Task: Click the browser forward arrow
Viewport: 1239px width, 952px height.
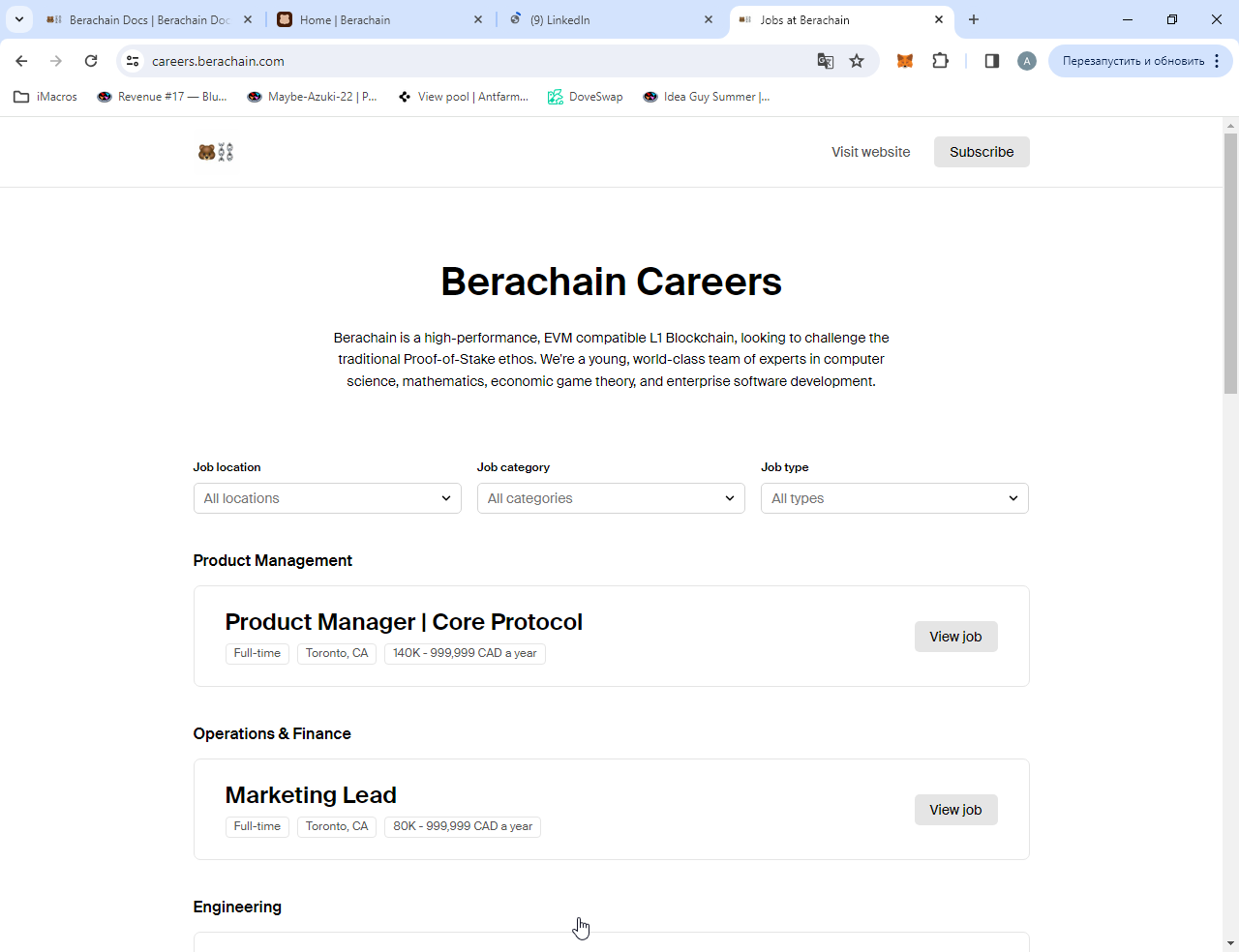Action: tap(56, 61)
